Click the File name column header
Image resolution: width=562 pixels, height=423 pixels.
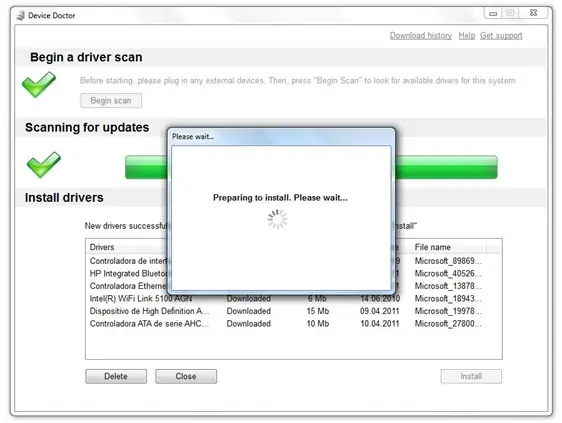(x=432, y=247)
